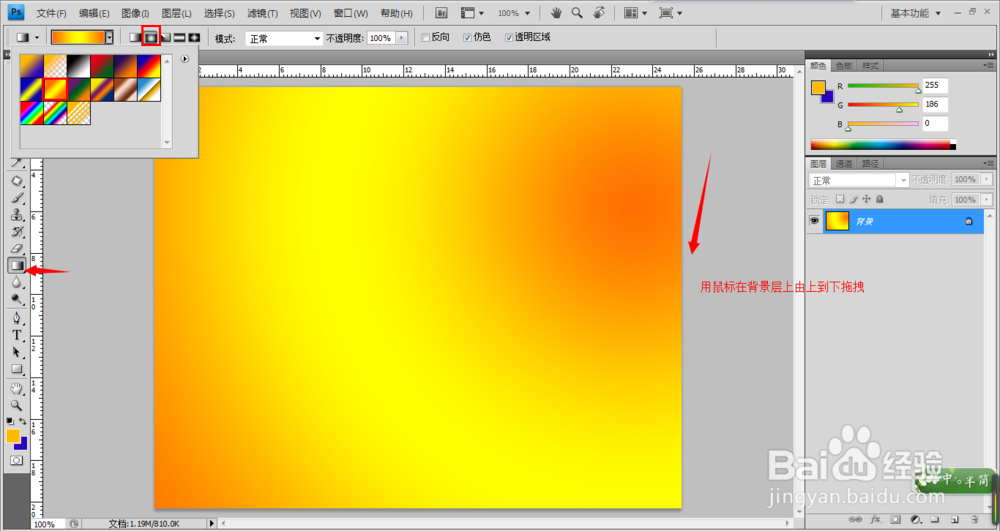Image resolution: width=1000 pixels, height=531 pixels.
Task: Hide the 背景 layer visibility eye
Action: [x=814, y=221]
